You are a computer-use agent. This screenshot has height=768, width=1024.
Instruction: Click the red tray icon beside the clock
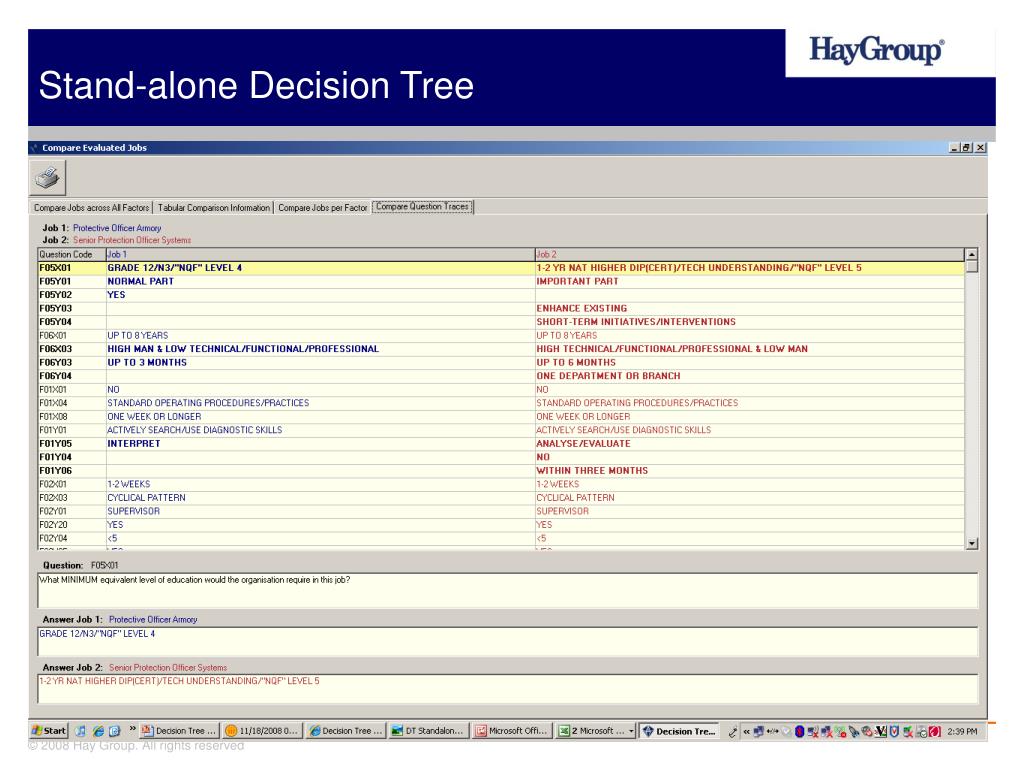click(935, 731)
